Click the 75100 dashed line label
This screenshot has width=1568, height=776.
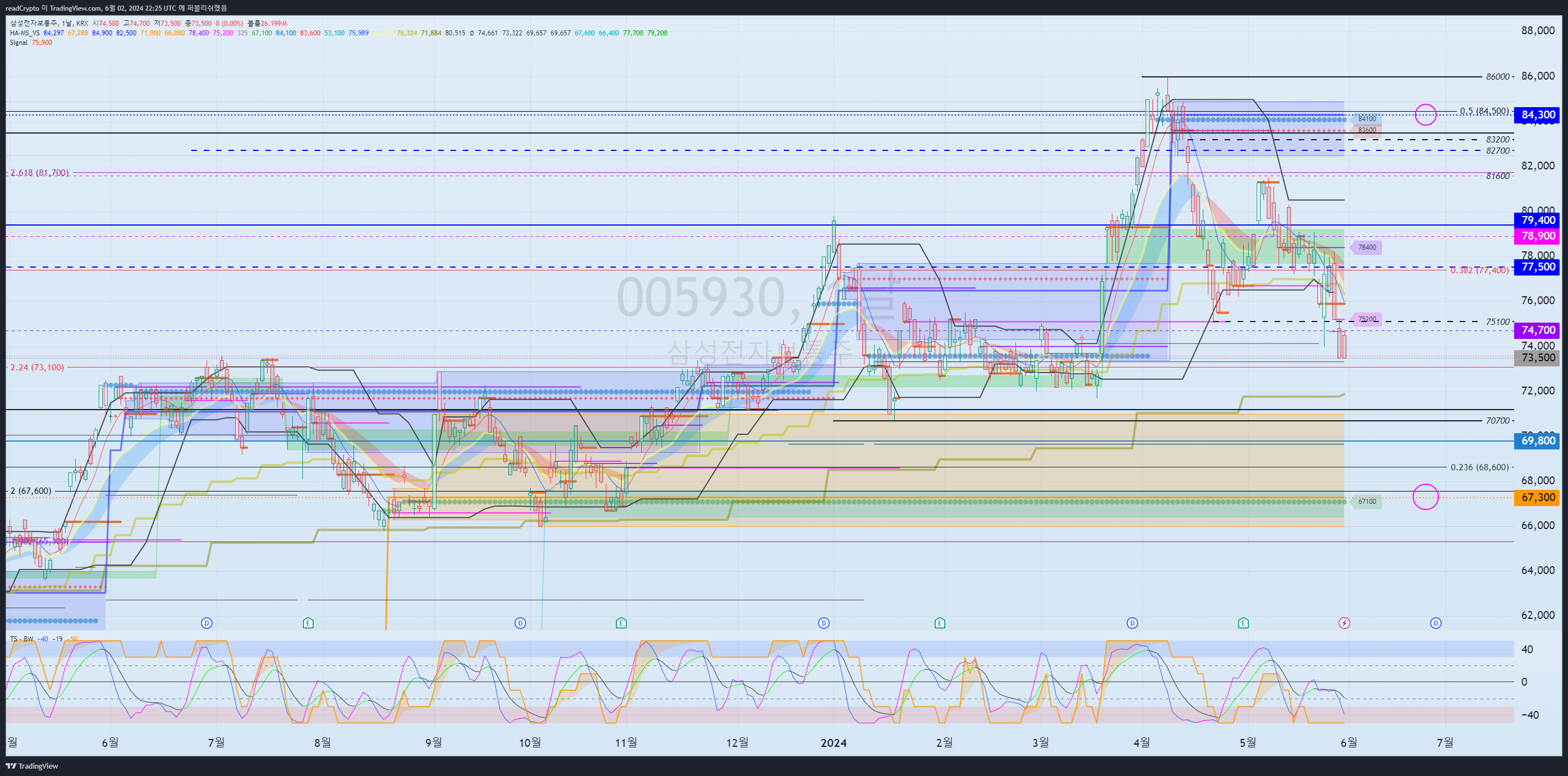pyautogui.click(x=1497, y=322)
